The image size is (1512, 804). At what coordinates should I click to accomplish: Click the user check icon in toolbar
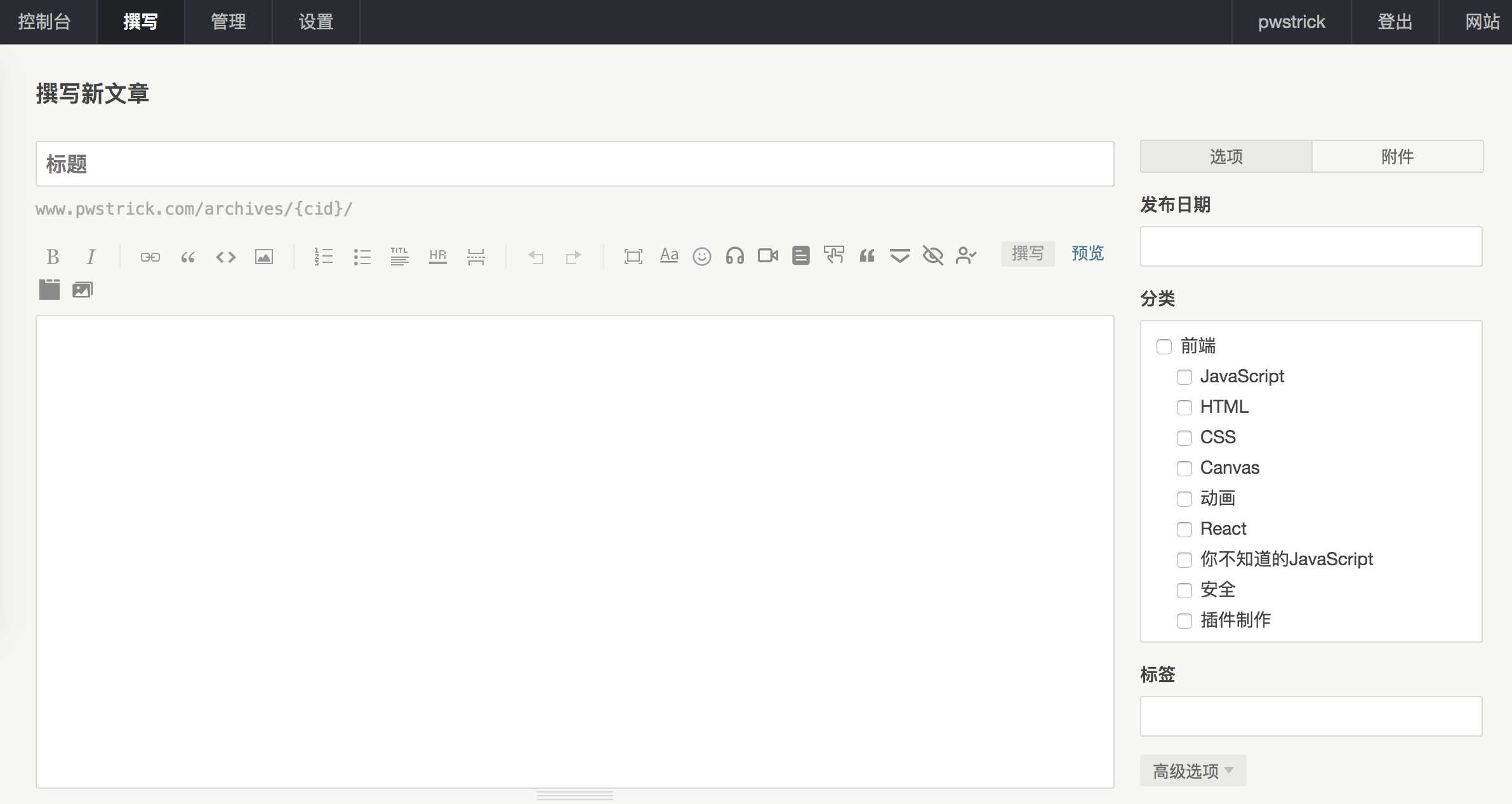966,255
